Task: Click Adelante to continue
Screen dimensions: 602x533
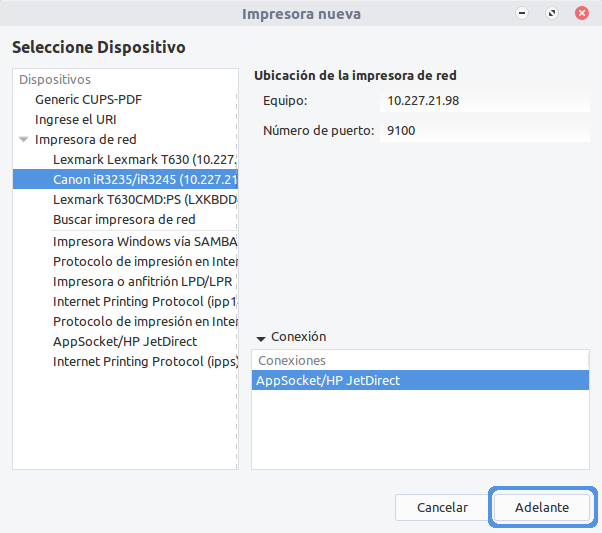Action: (x=542, y=507)
